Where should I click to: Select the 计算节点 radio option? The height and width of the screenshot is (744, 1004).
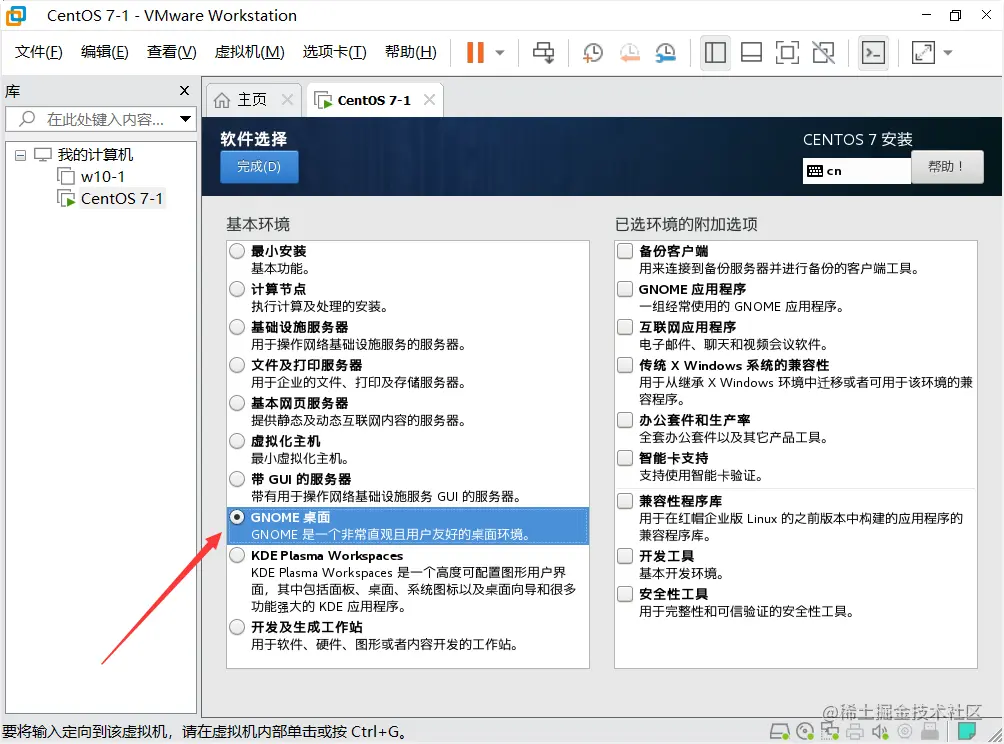click(237, 289)
